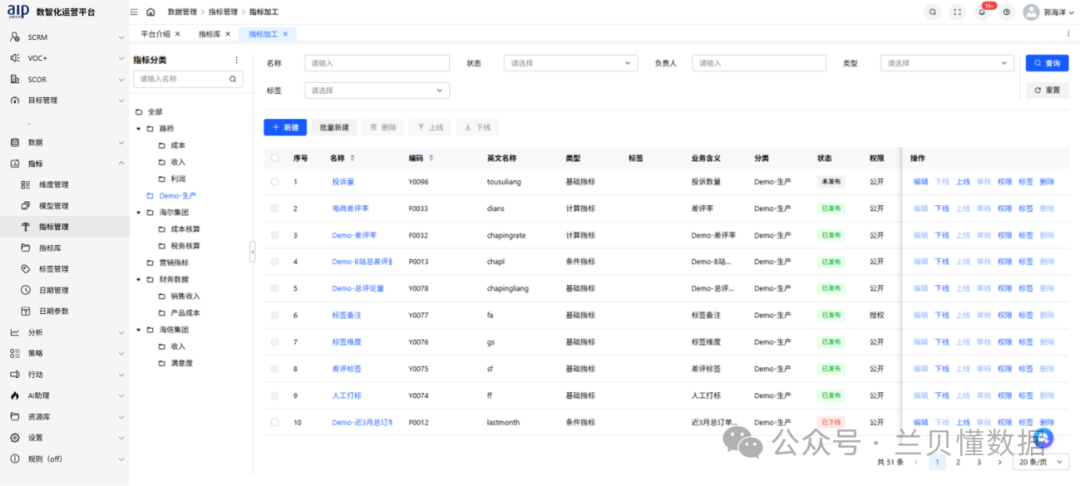
Task: Tick checkbox for row 人工打标
Action: (275, 395)
